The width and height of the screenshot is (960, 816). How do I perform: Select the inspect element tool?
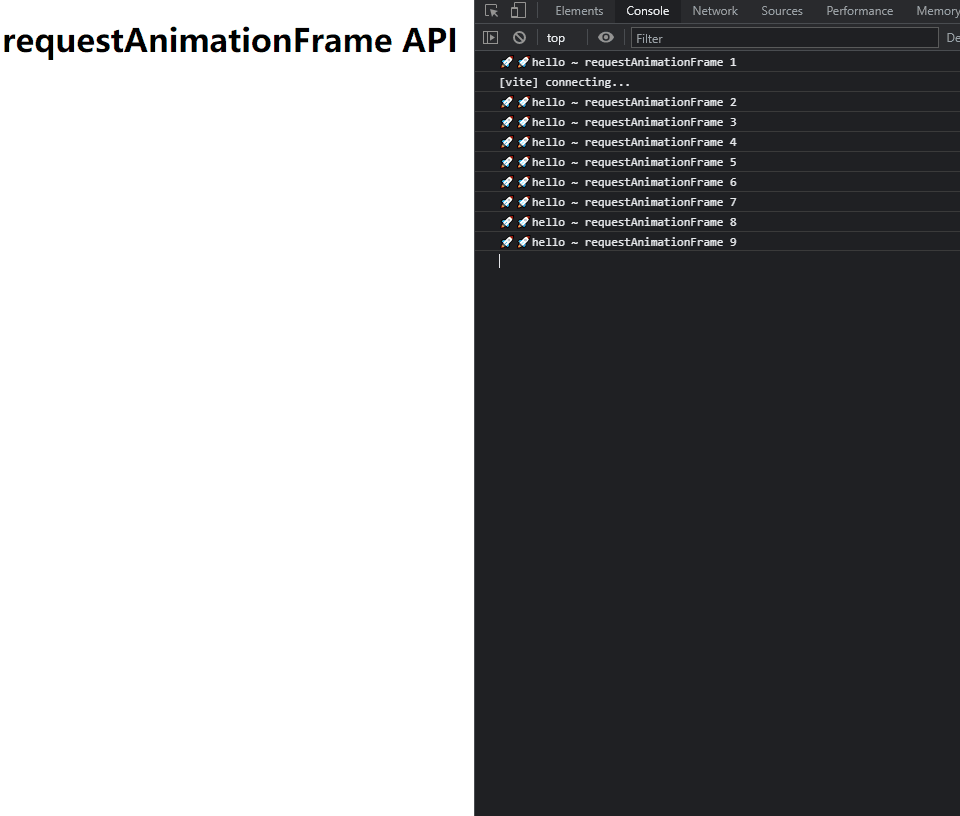click(x=491, y=10)
